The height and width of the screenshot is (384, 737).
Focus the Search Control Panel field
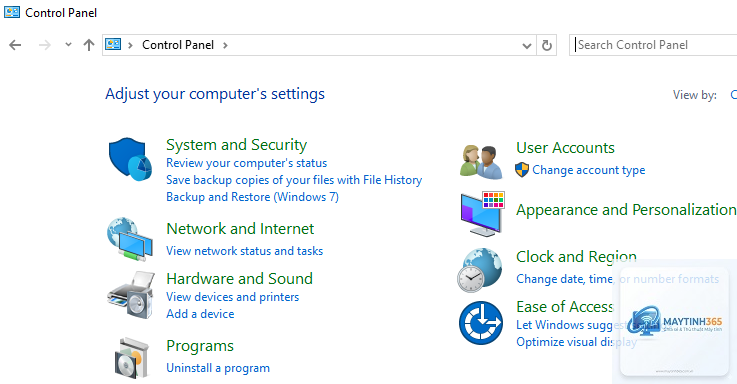pos(653,45)
